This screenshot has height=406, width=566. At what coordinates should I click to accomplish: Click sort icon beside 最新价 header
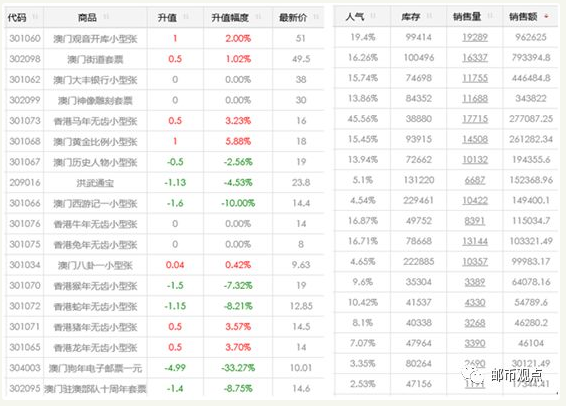316,17
